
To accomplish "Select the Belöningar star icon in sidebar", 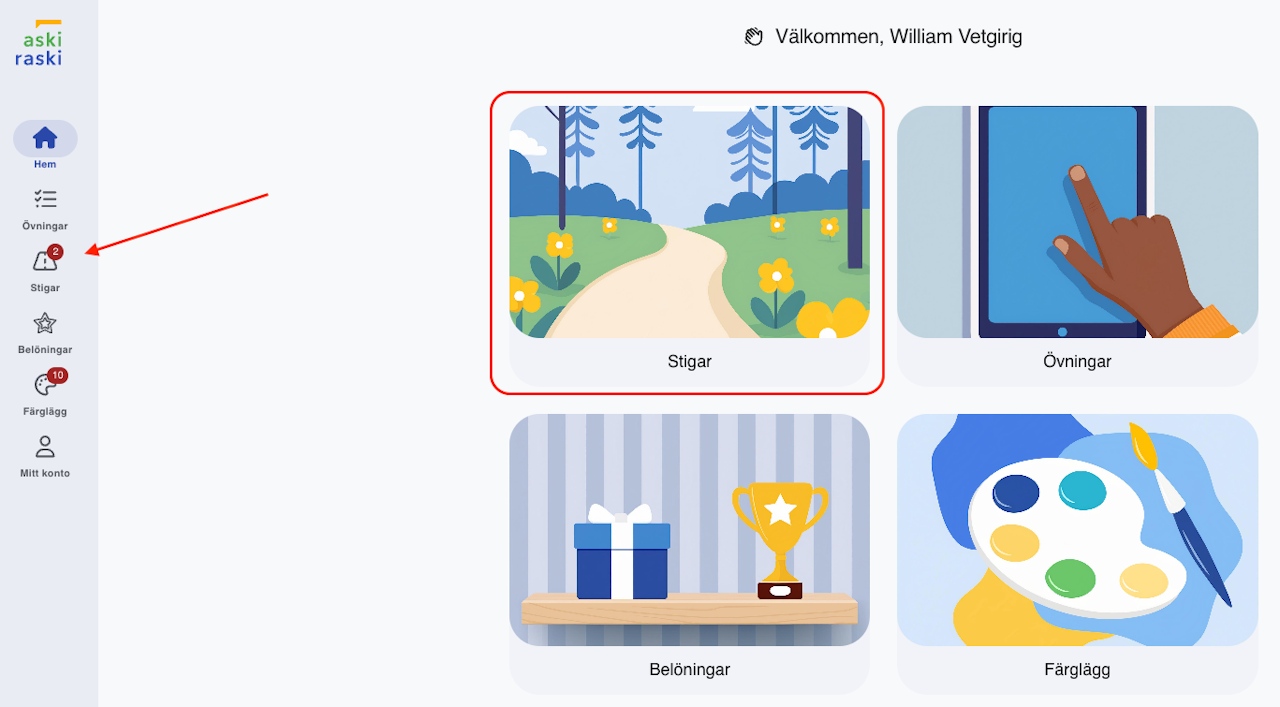I will pos(45,323).
